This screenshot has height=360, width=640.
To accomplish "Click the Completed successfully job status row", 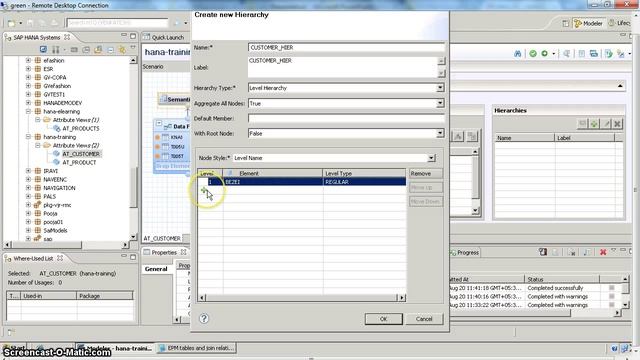I will [556, 288].
